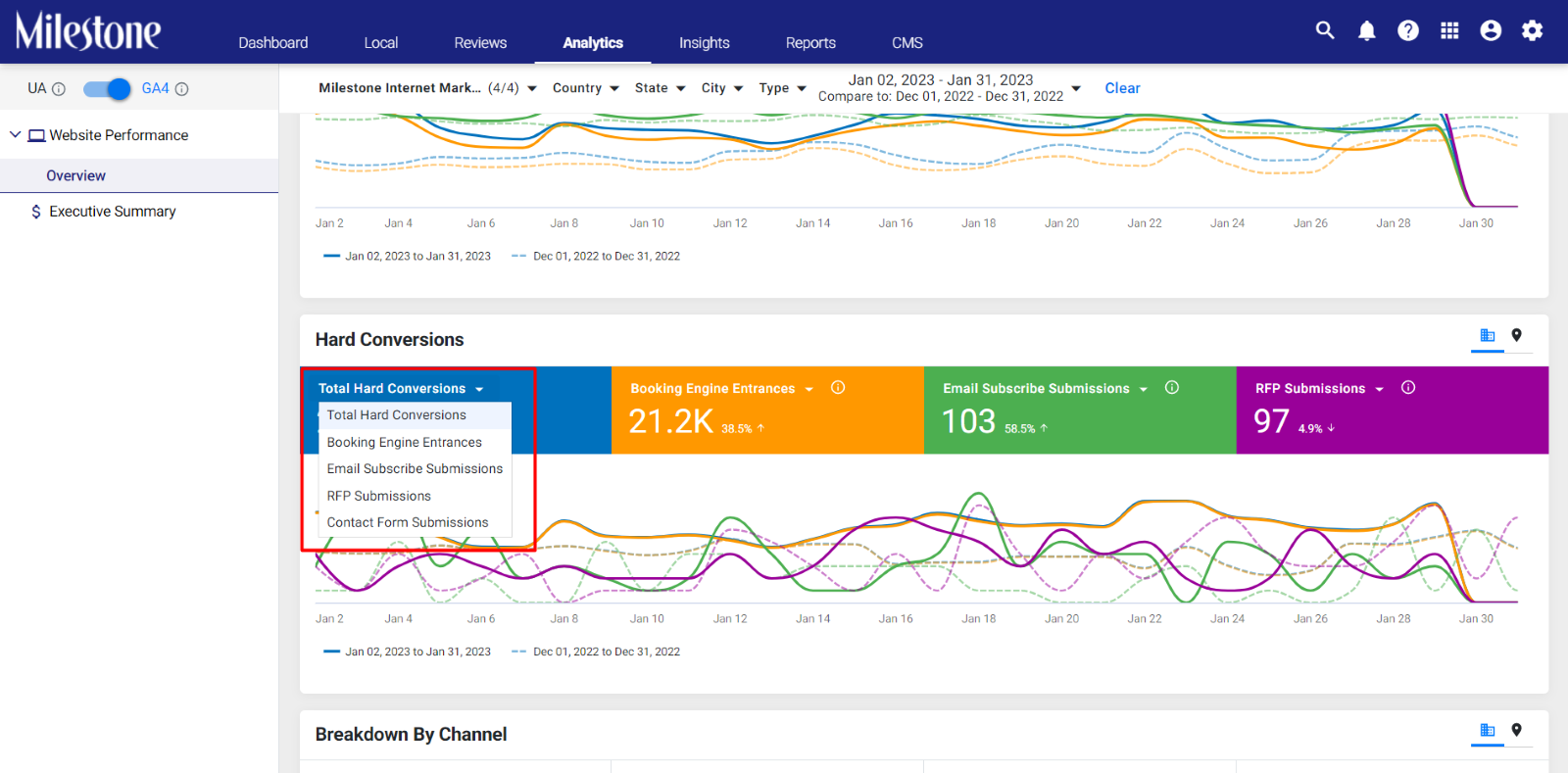Open the search magnifier icon
This screenshot has width=1568, height=773.
tap(1325, 30)
